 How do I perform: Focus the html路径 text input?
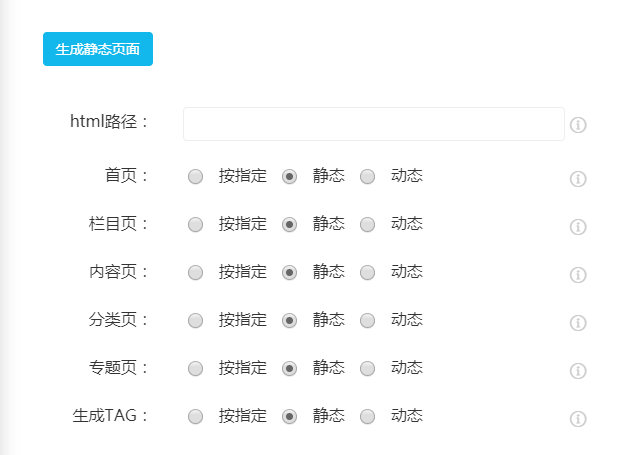coord(373,124)
